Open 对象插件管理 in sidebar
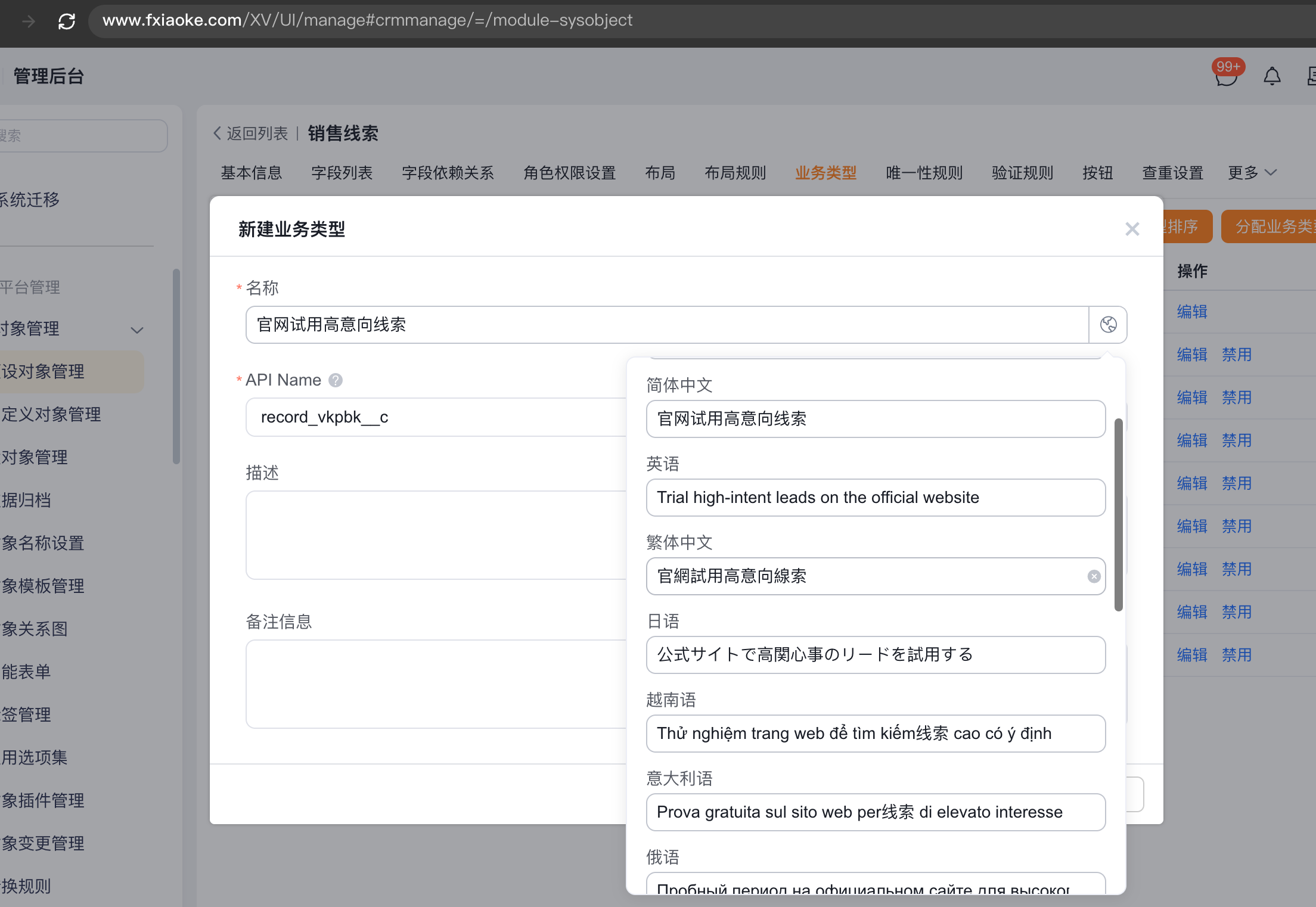 (42, 800)
